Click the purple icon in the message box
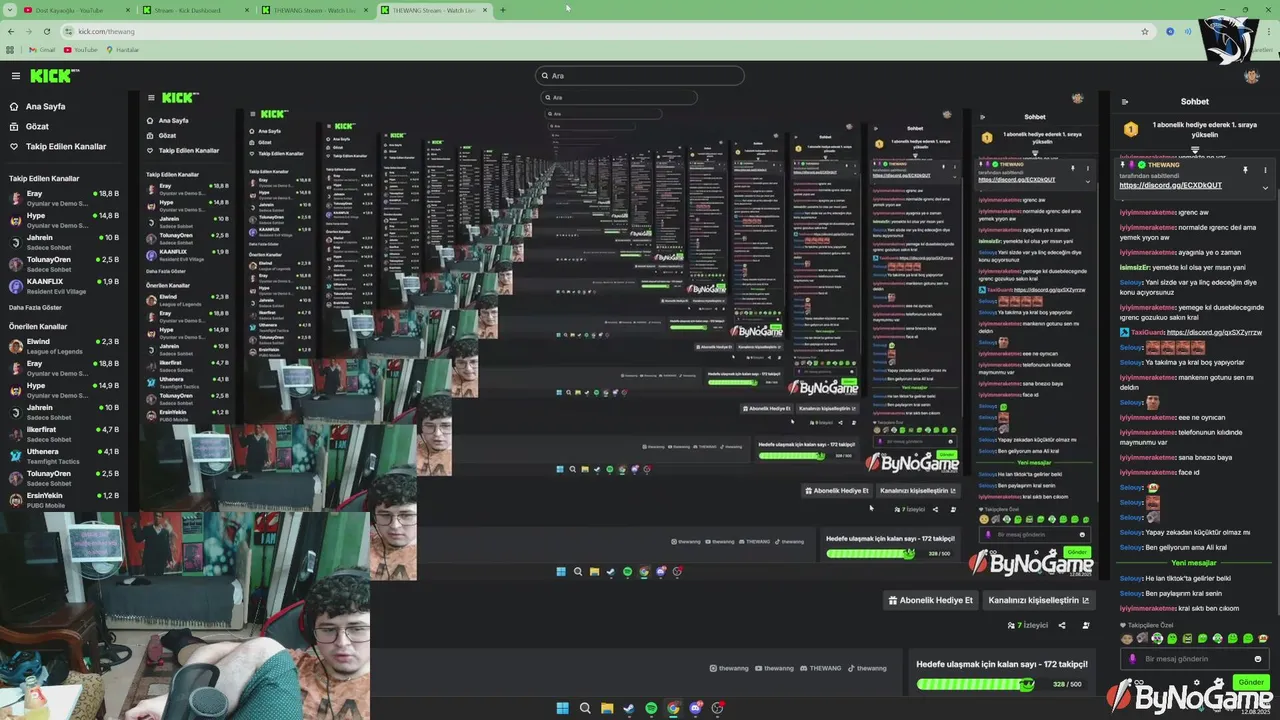1280x720 pixels. pos(1132,659)
